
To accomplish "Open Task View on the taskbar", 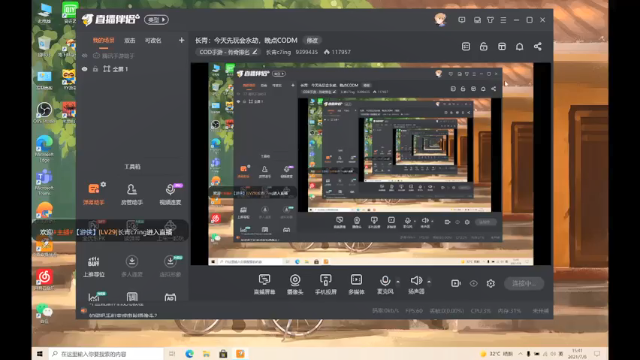I will coord(172,354).
